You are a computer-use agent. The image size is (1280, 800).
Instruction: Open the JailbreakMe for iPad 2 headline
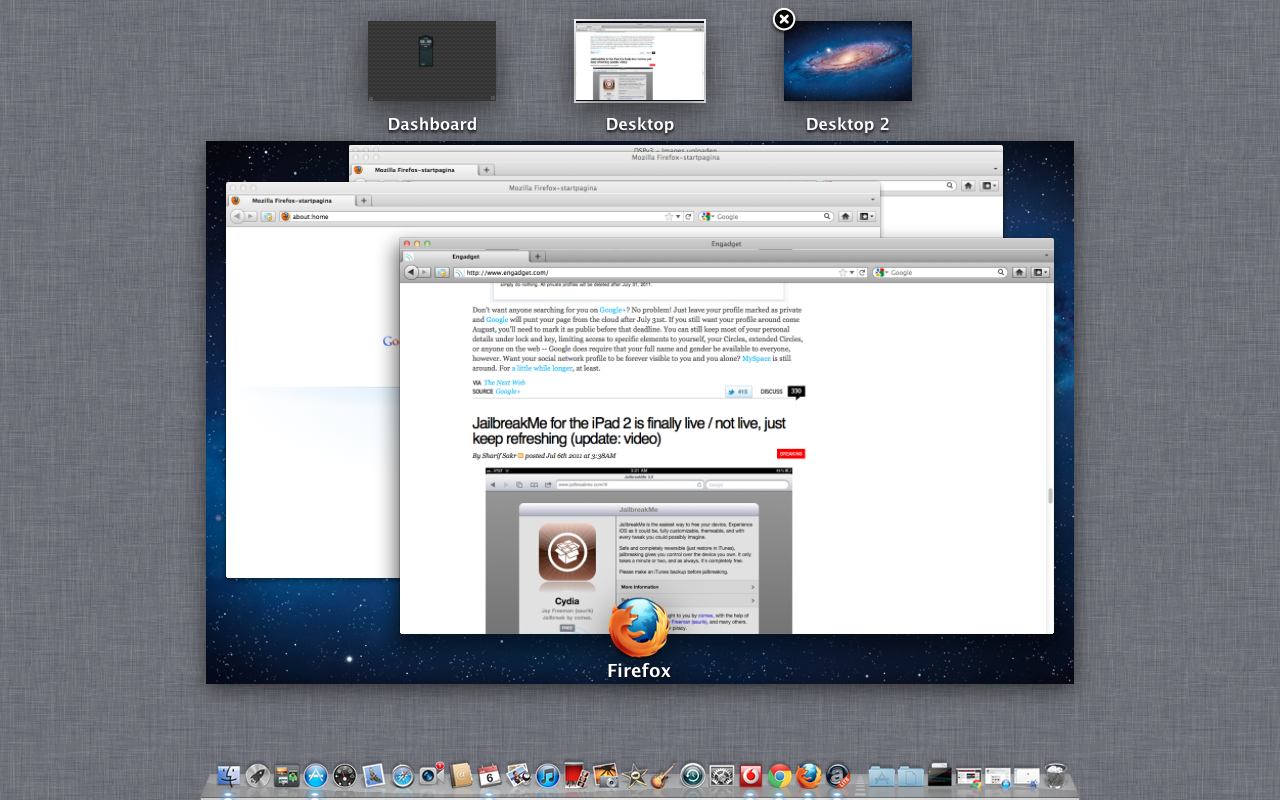point(629,431)
